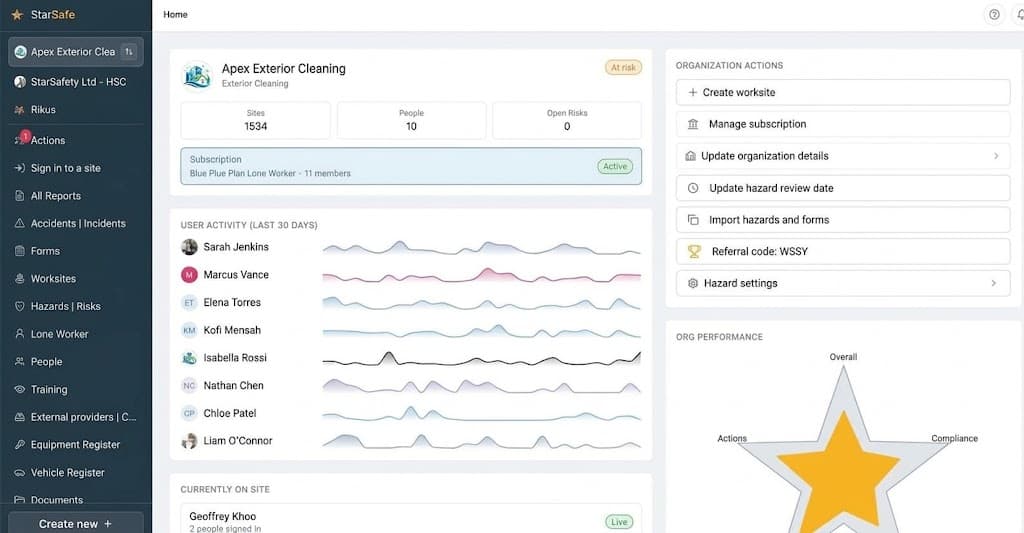Select Kofi Mensah in user activity

click(232, 331)
